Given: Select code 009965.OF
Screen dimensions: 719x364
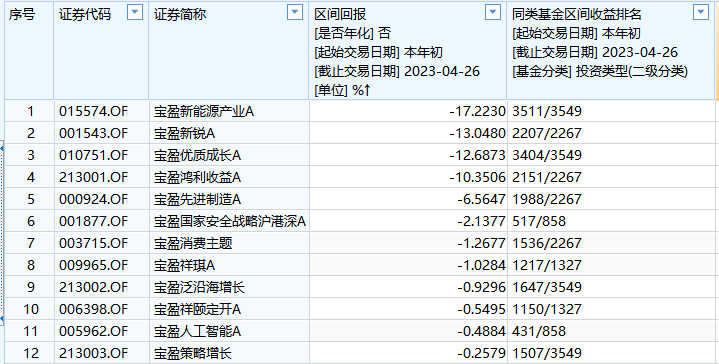Looking at the screenshot, I should tap(93, 265).
